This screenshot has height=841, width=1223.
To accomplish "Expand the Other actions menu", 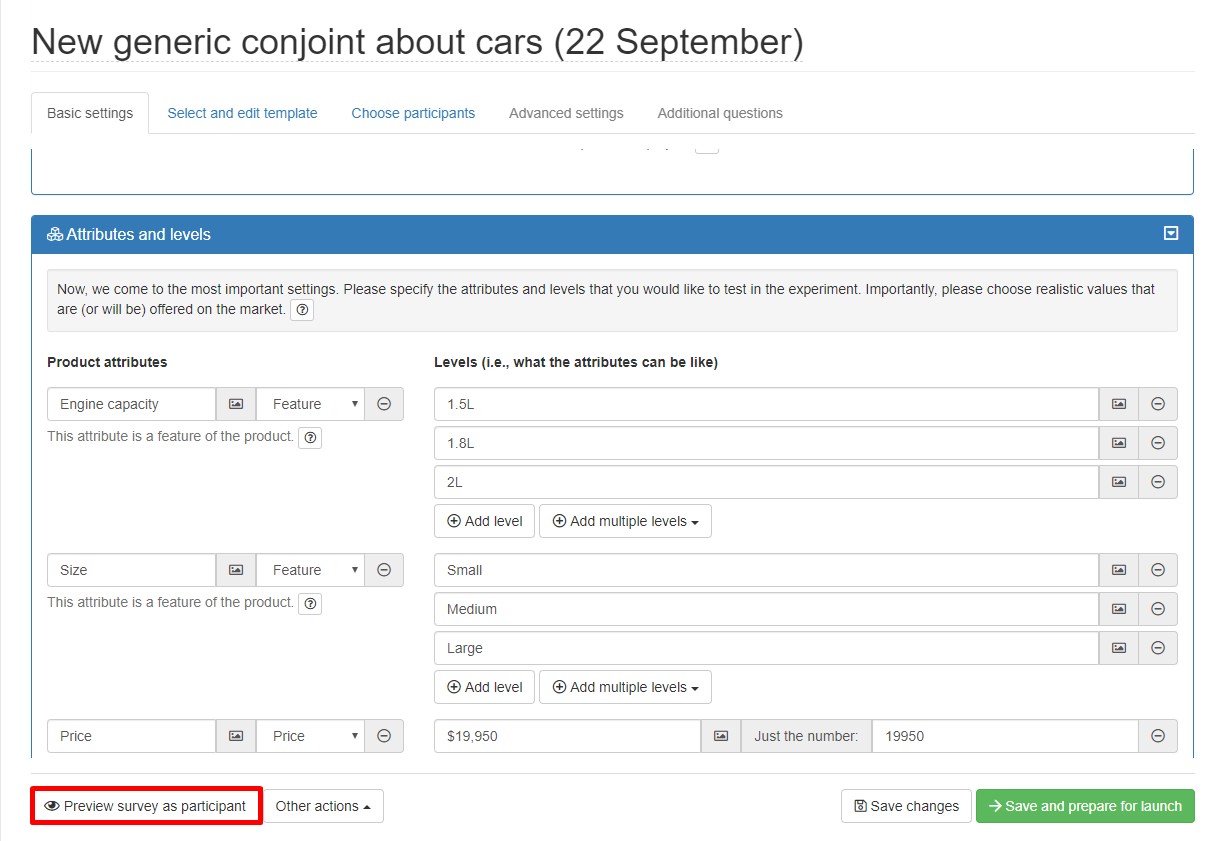I will 323,806.
